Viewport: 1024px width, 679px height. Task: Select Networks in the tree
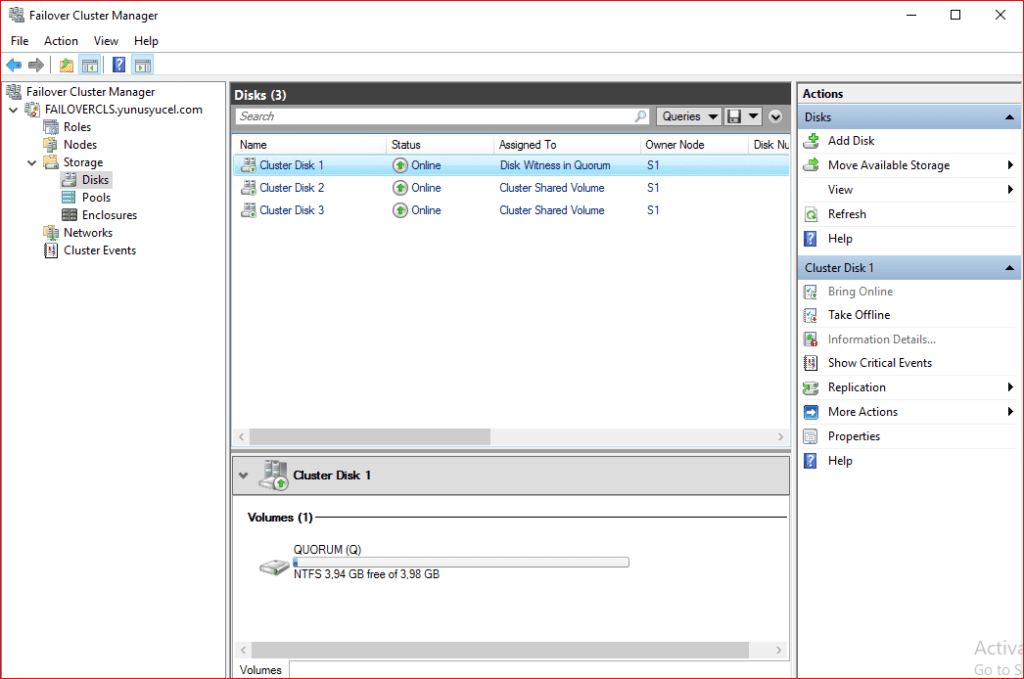[x=88, y=232]
